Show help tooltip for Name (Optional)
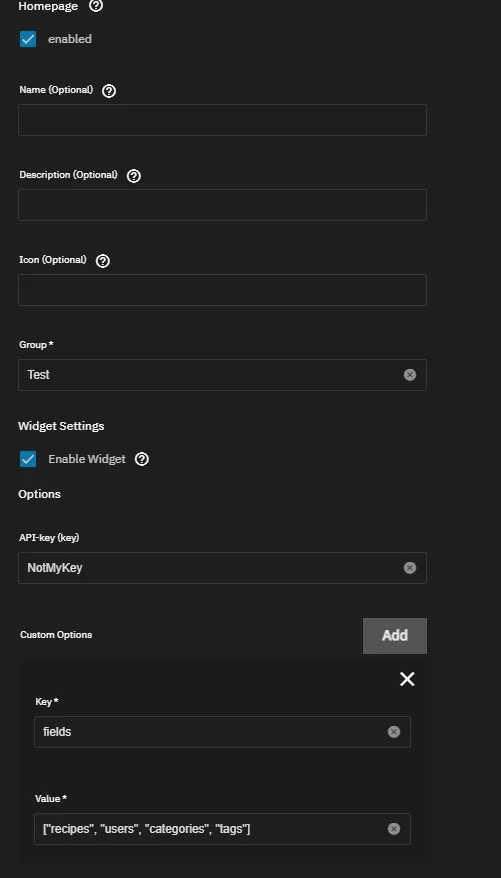Screen dimensions: 501x878 [109, 91]
